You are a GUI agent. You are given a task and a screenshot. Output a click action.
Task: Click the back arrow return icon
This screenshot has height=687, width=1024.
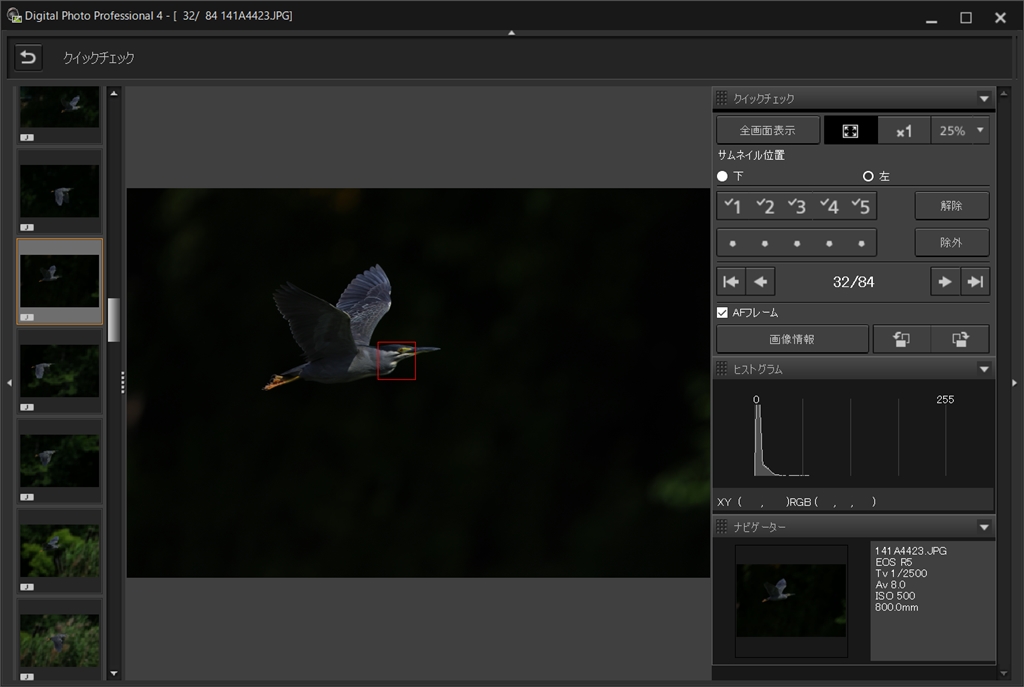click(x=28, y=58)
